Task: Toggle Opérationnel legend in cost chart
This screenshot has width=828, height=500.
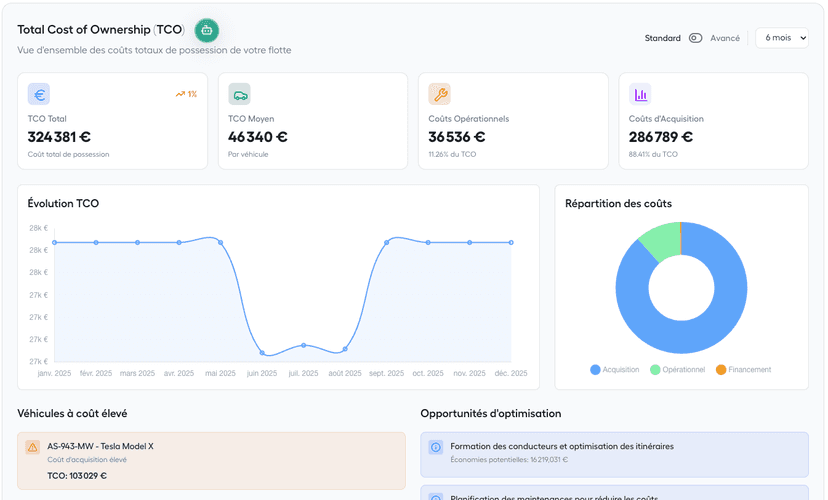Action: tap(678, 370)
